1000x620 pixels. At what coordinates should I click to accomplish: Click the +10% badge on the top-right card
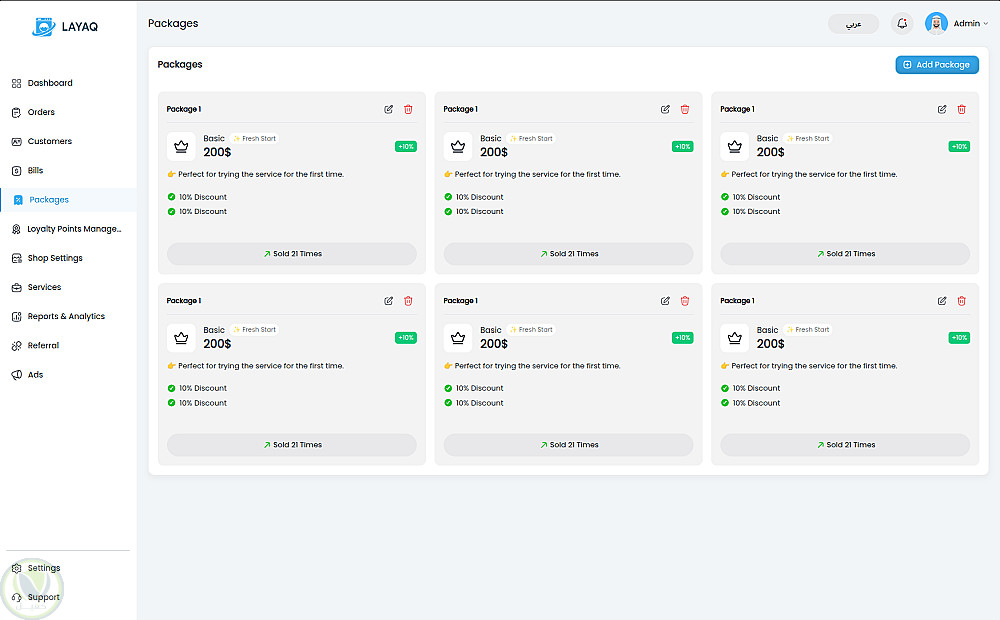point(959,147)
